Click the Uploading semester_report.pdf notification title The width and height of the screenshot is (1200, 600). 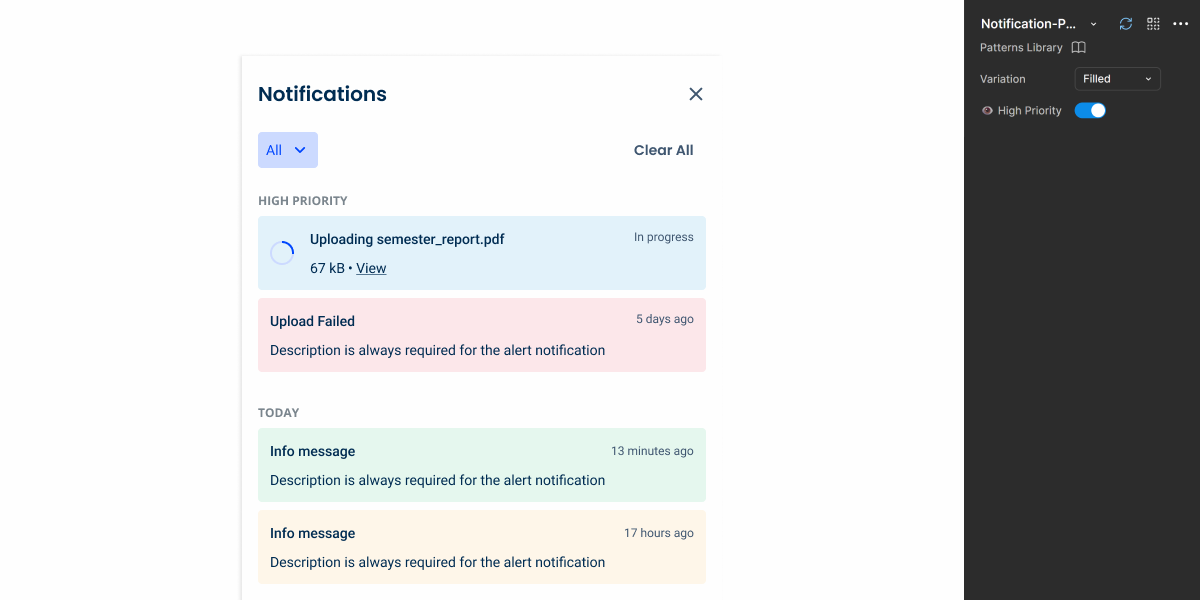407,239
